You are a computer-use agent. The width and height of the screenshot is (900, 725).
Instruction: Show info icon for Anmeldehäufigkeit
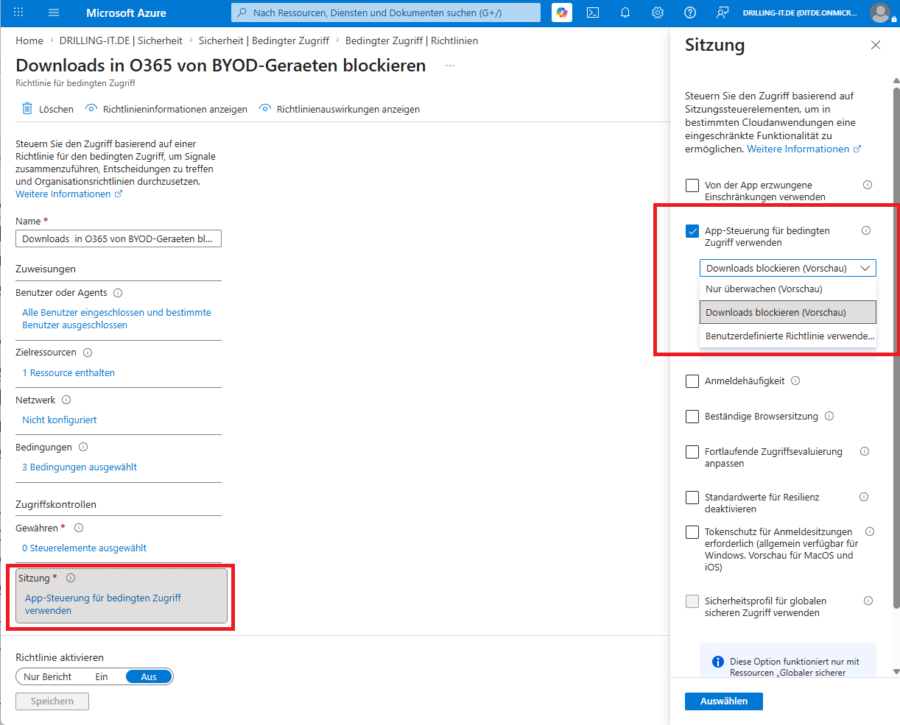(795, 381)
